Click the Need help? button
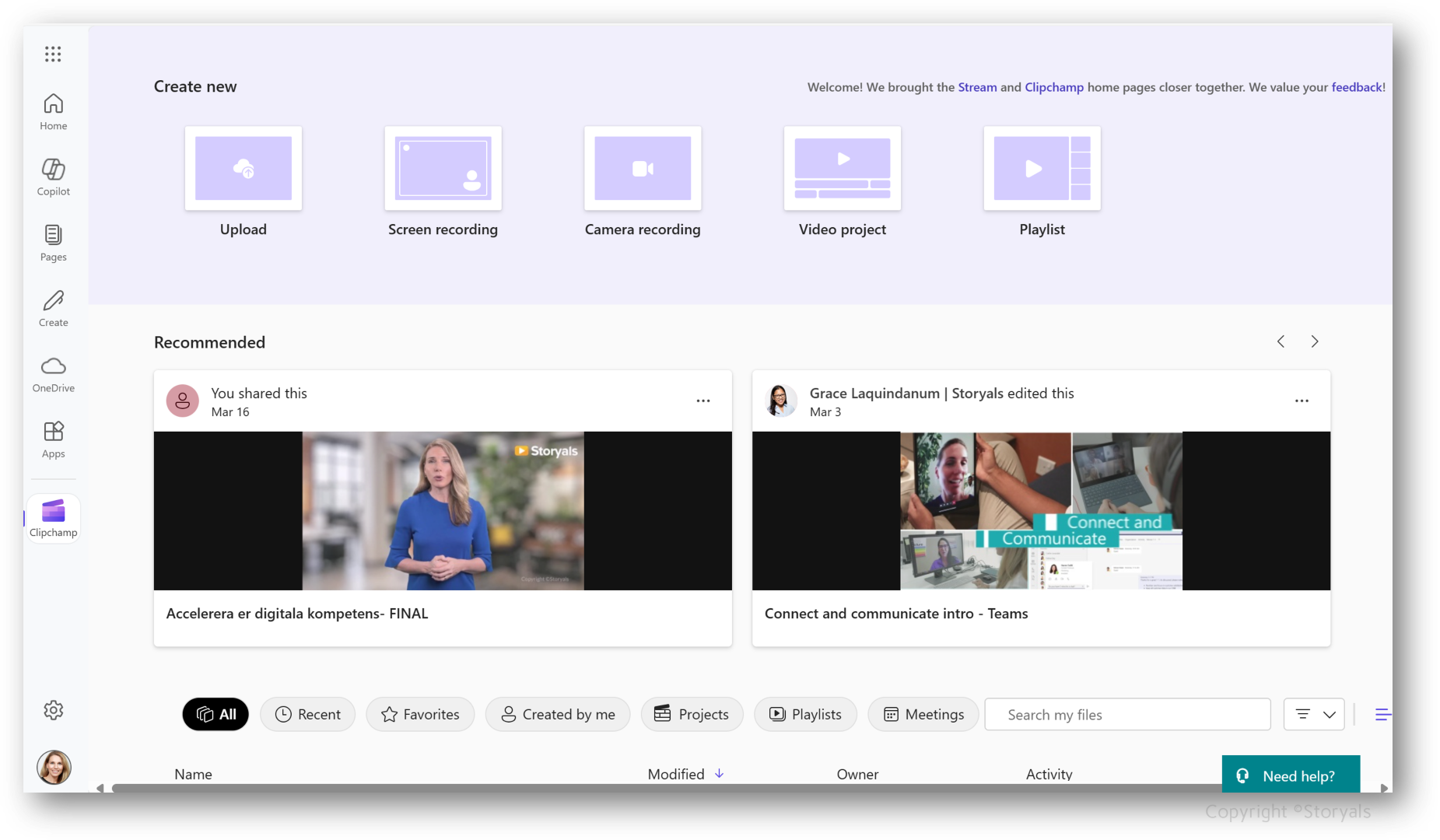 [x=1291, y=775]
